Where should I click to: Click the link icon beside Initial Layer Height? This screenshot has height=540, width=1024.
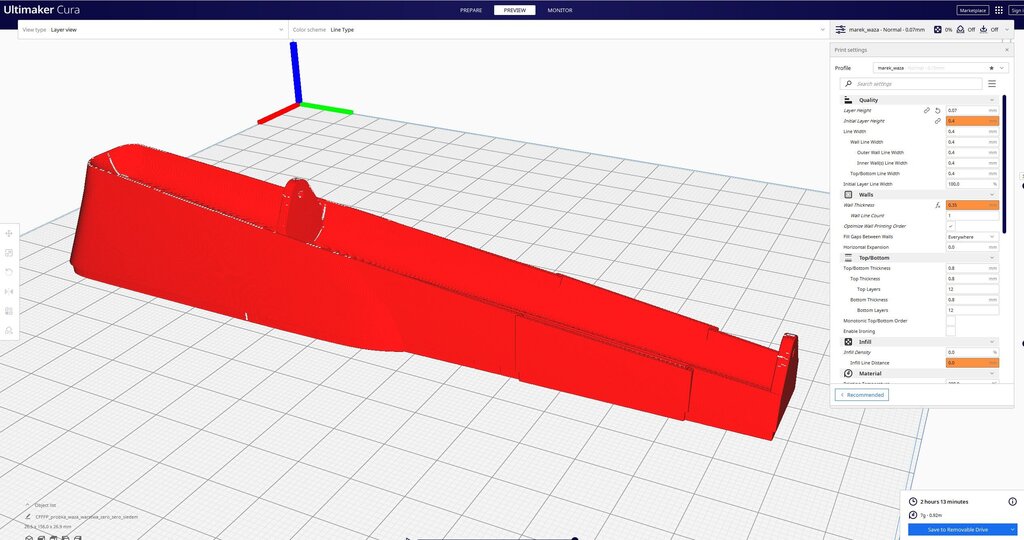tap(937, 121)
